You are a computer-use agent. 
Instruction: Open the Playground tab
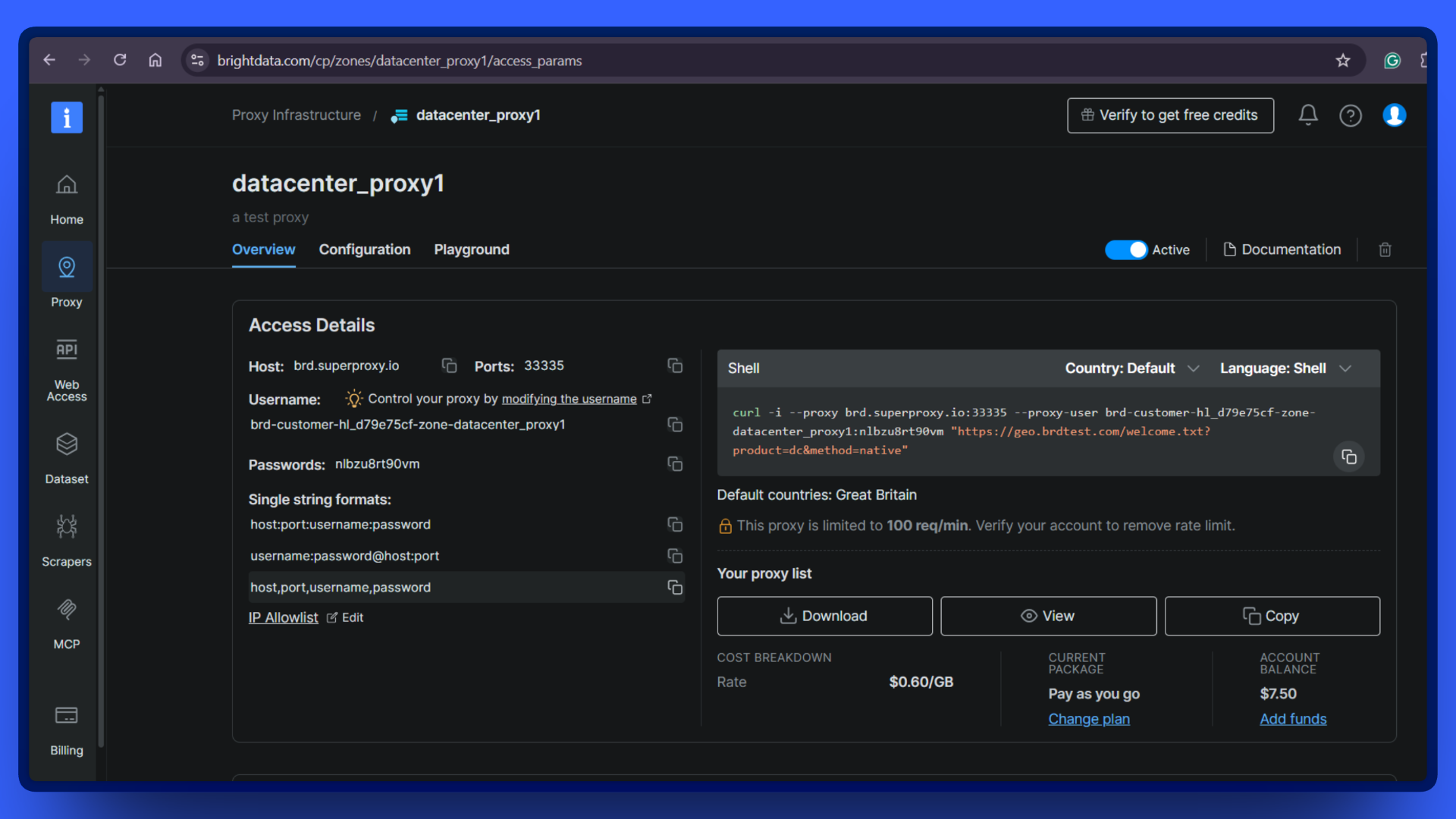tap(471, 249)
